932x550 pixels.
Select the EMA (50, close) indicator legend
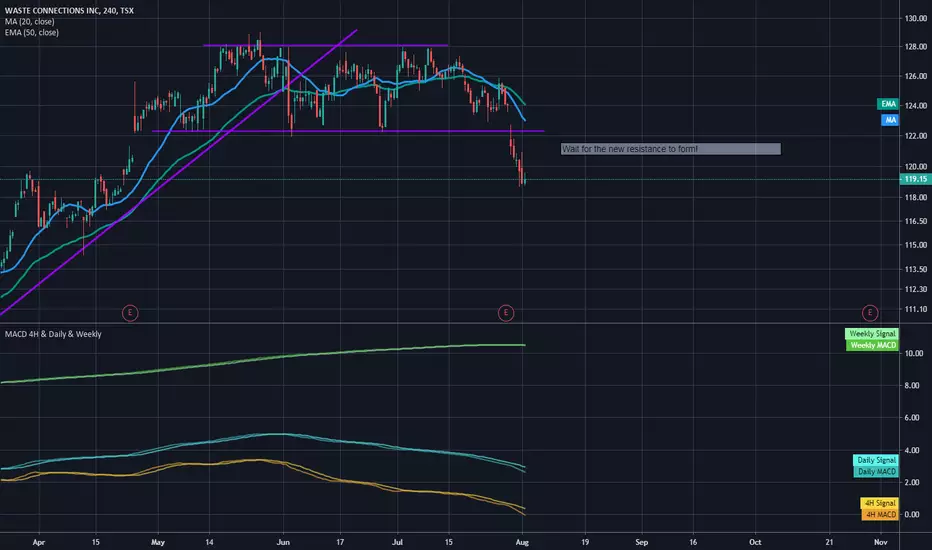(x=32, y=32)
